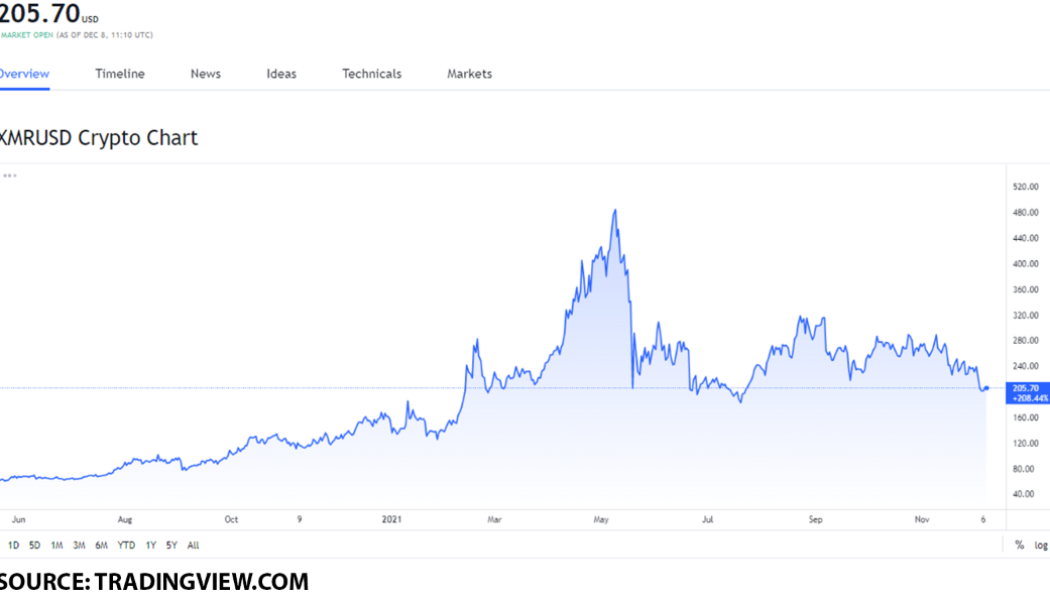The image size is (1050, 600).
Task: Select the YTD time range
Action: coord(126,545)
